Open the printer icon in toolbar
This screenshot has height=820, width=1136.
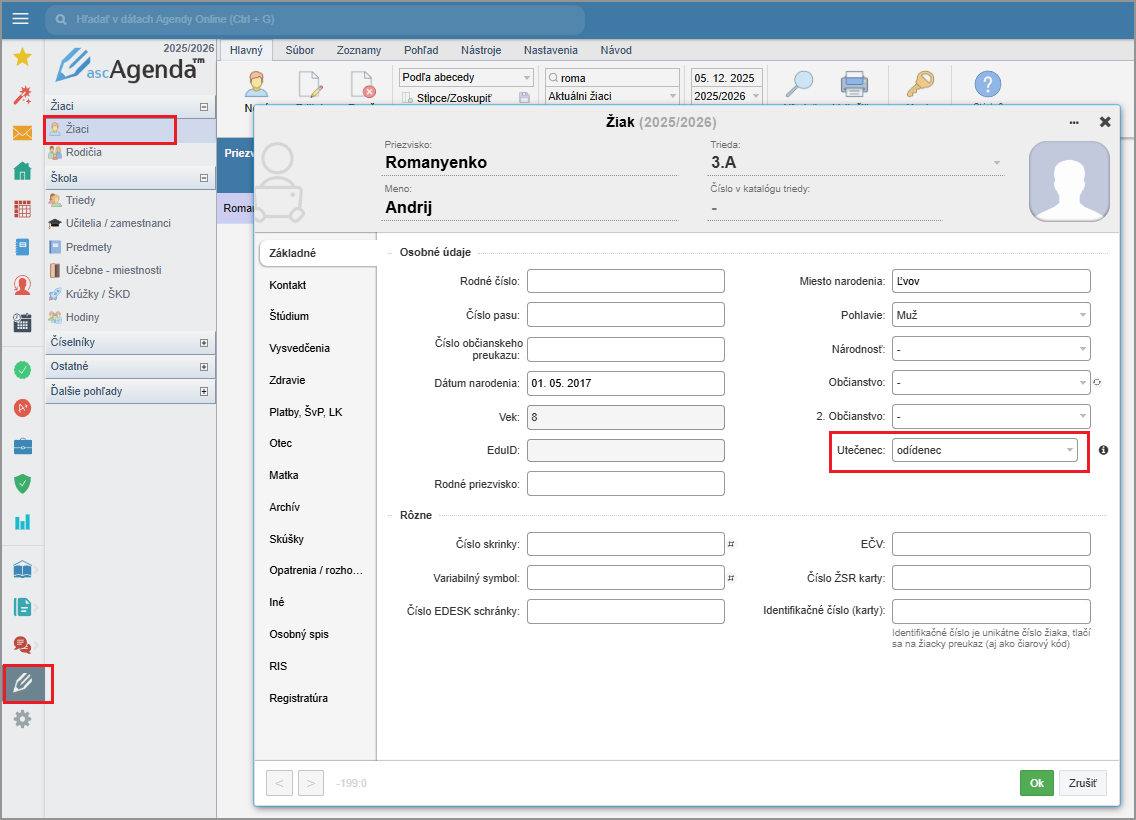tap(853, 85)
